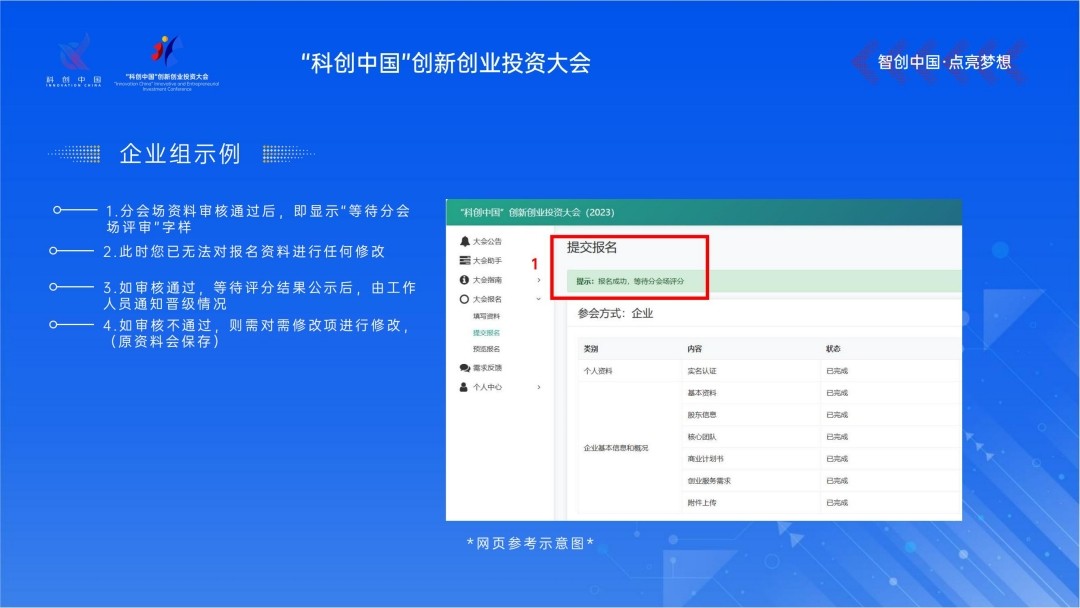The width and height of the screenshot is (1080, 608).
Task: Click the 科创中国 logo at top left
Action: [74, 58]
